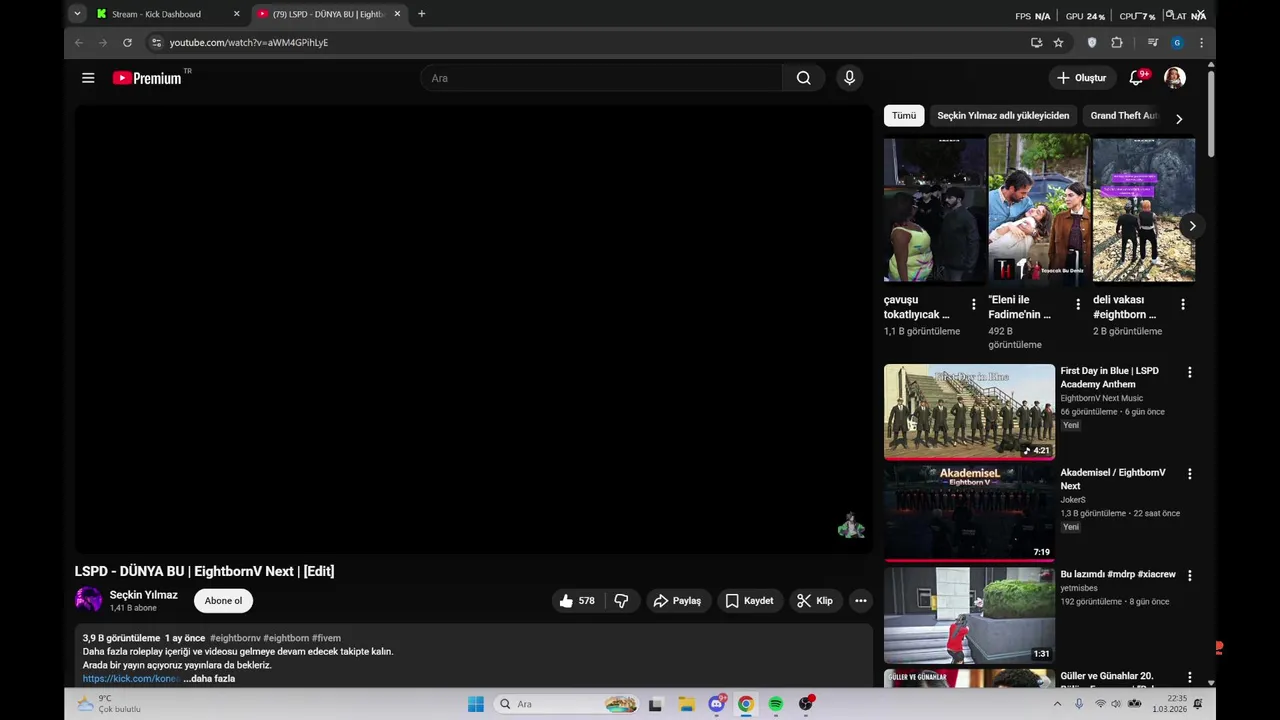Open Bu lazımdı video thumbnail
The height and width of the screenshot is (720, 1280).
point(969,615)
